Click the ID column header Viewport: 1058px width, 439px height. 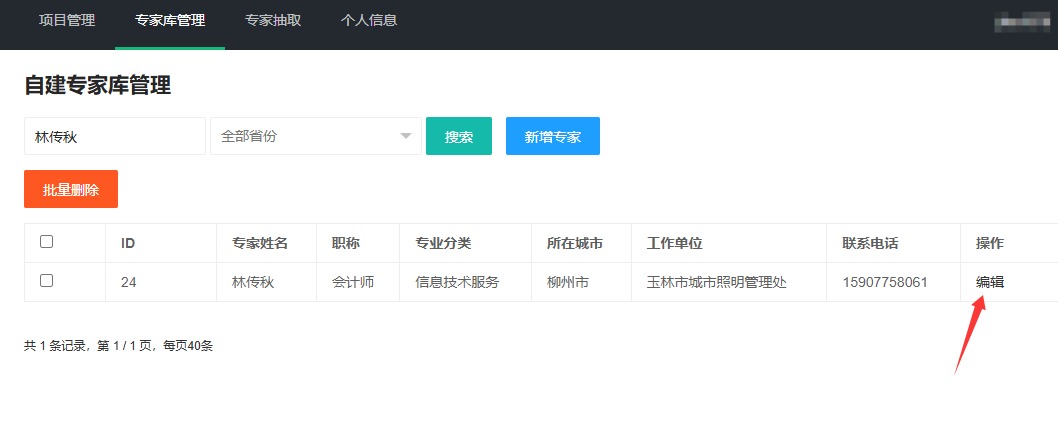click(x=128, y=243)
